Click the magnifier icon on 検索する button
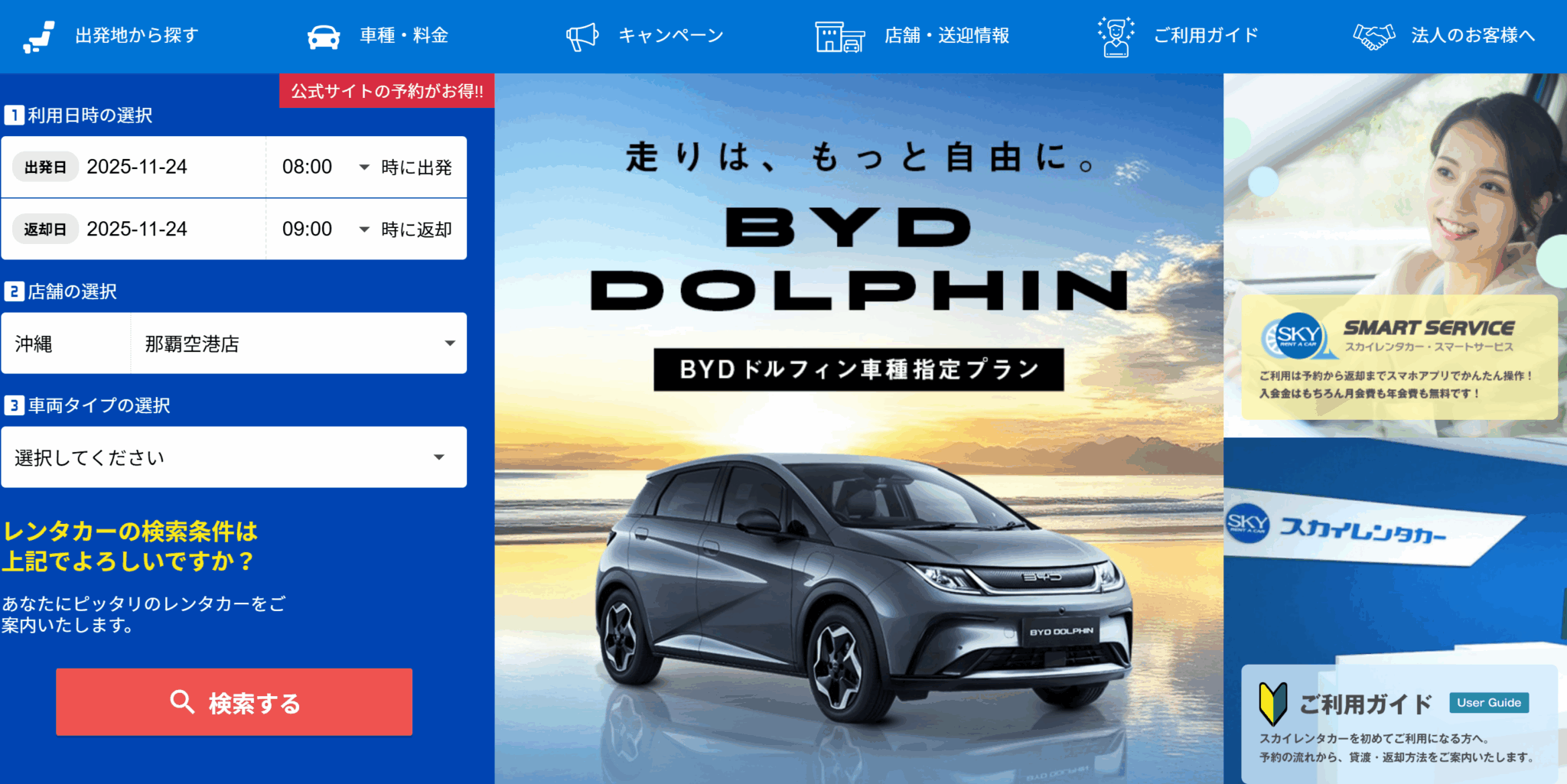 click(x=182, y=701)
